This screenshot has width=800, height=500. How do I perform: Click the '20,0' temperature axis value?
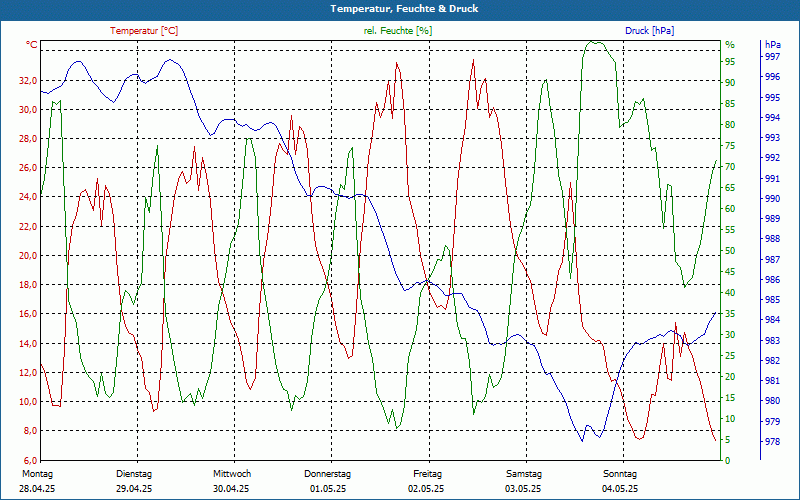click(x=29, y=256)
